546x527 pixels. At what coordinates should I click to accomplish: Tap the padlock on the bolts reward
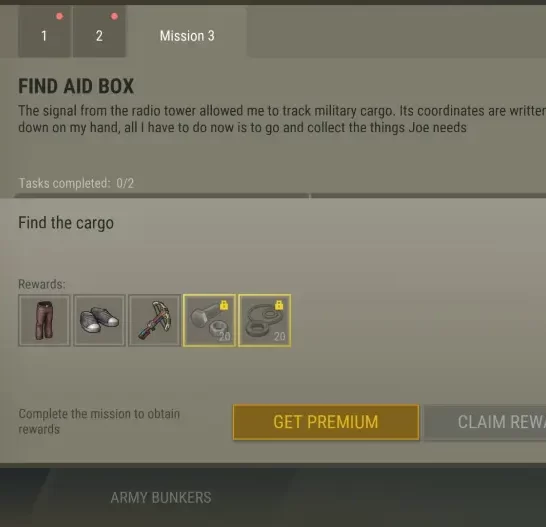(x=224, y=305)
